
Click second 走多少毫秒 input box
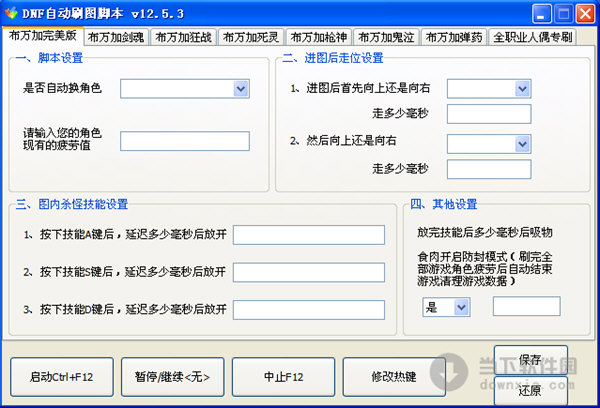point(489,169)
